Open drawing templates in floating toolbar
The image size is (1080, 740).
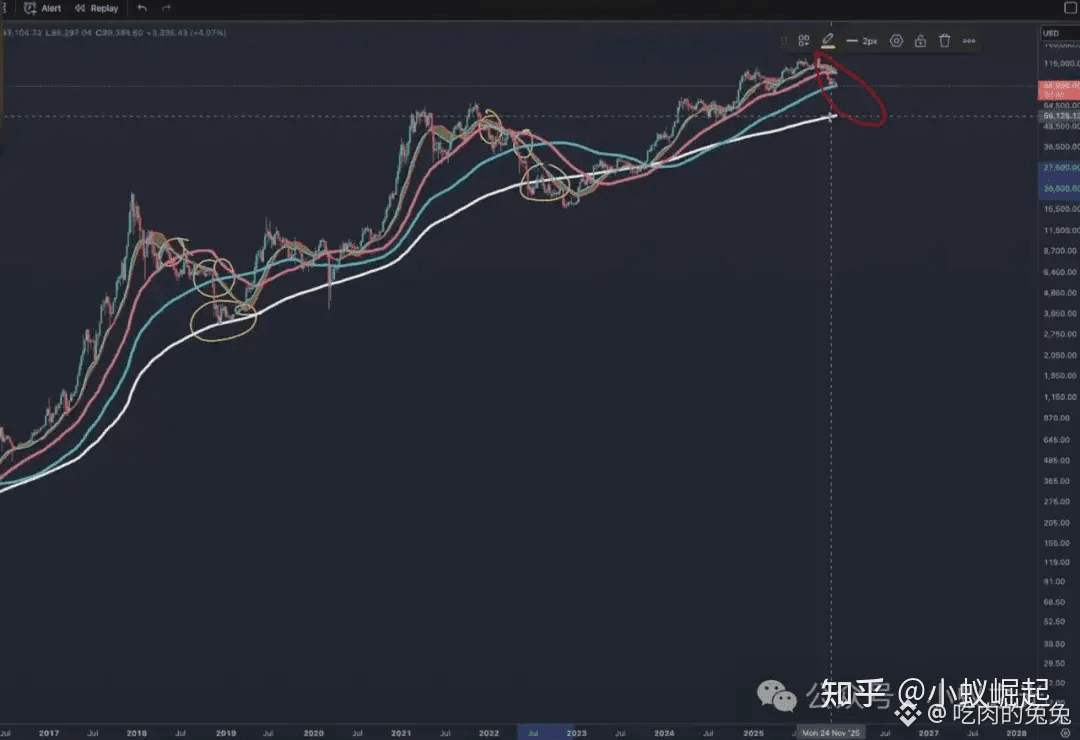804,41
